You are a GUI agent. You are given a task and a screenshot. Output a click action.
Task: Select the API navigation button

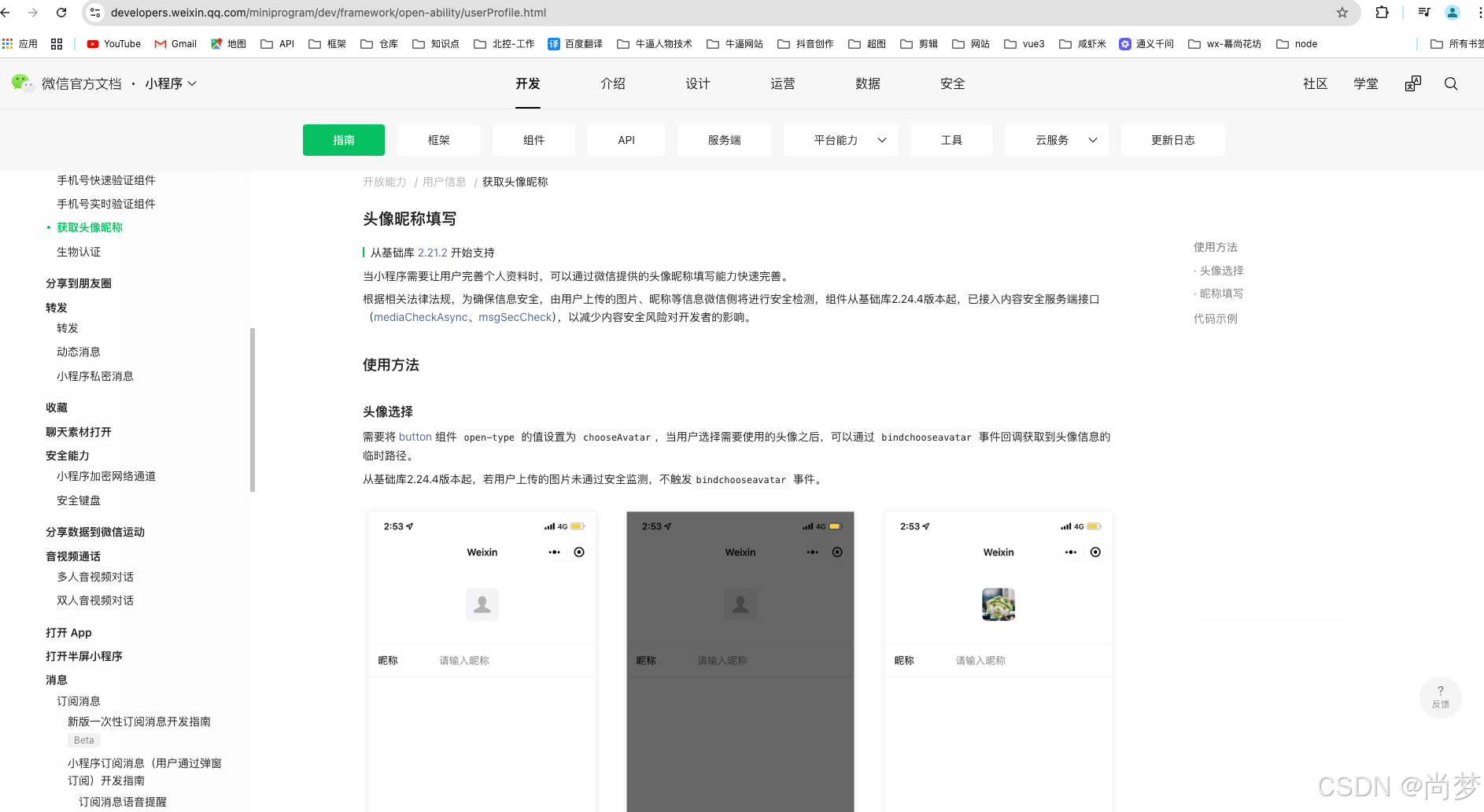coord(626,140)
